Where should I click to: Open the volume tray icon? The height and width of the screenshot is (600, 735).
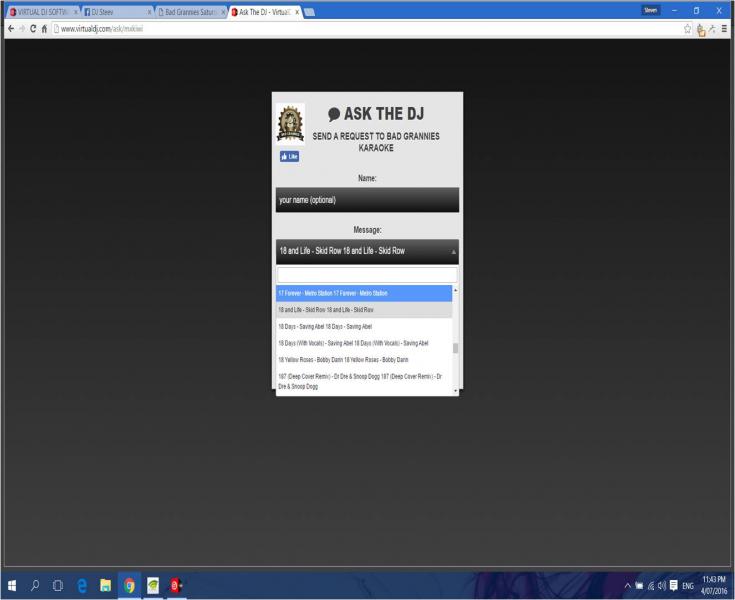662,585
